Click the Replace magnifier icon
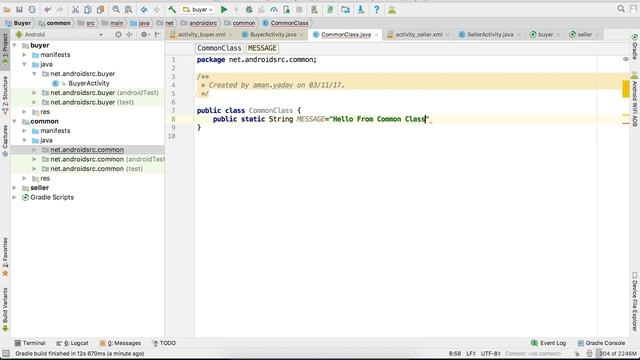The image size is (640, 360). (x=128, y=9)
